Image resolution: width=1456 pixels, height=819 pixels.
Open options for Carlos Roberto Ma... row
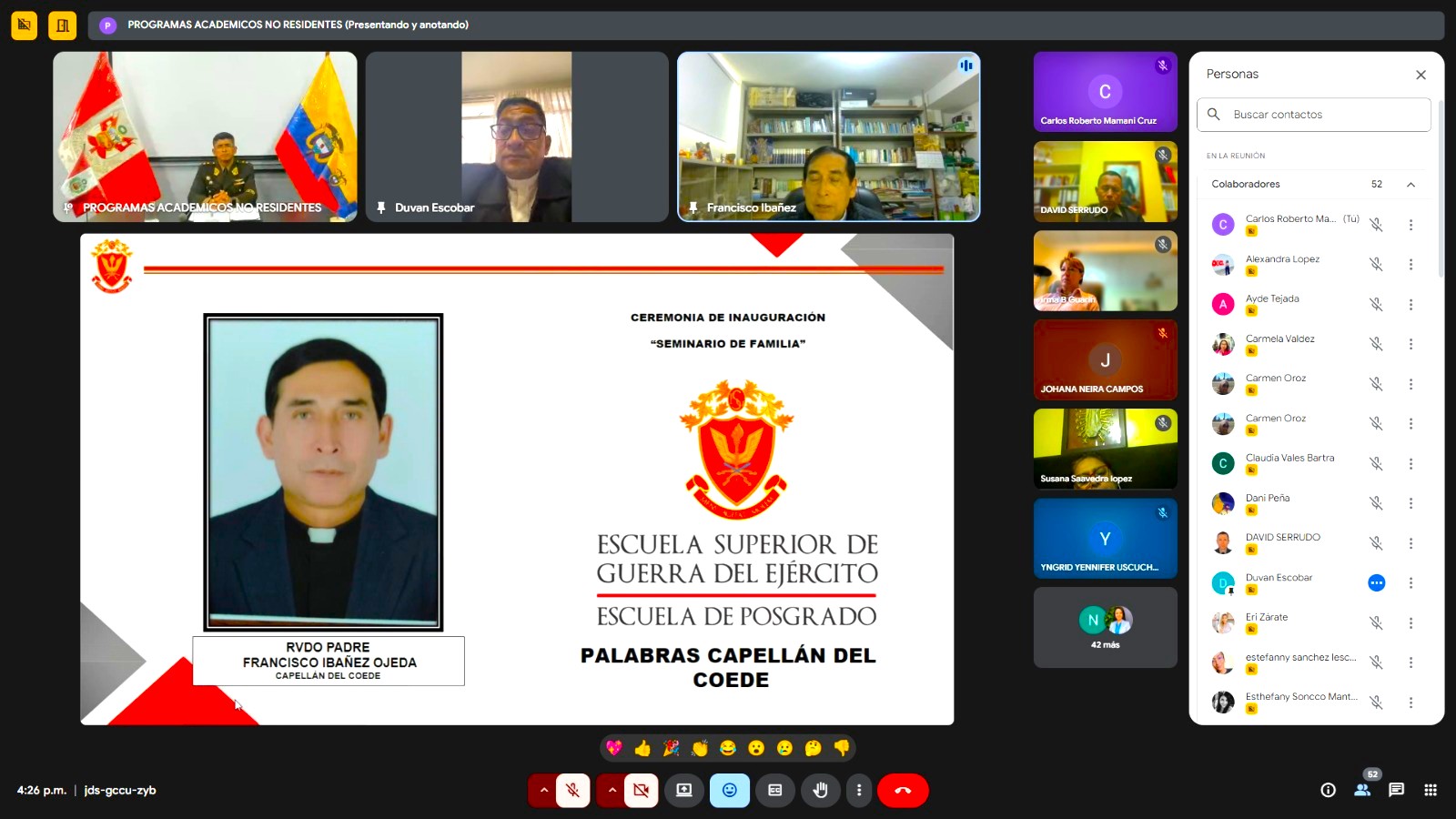coord(1410,225)
